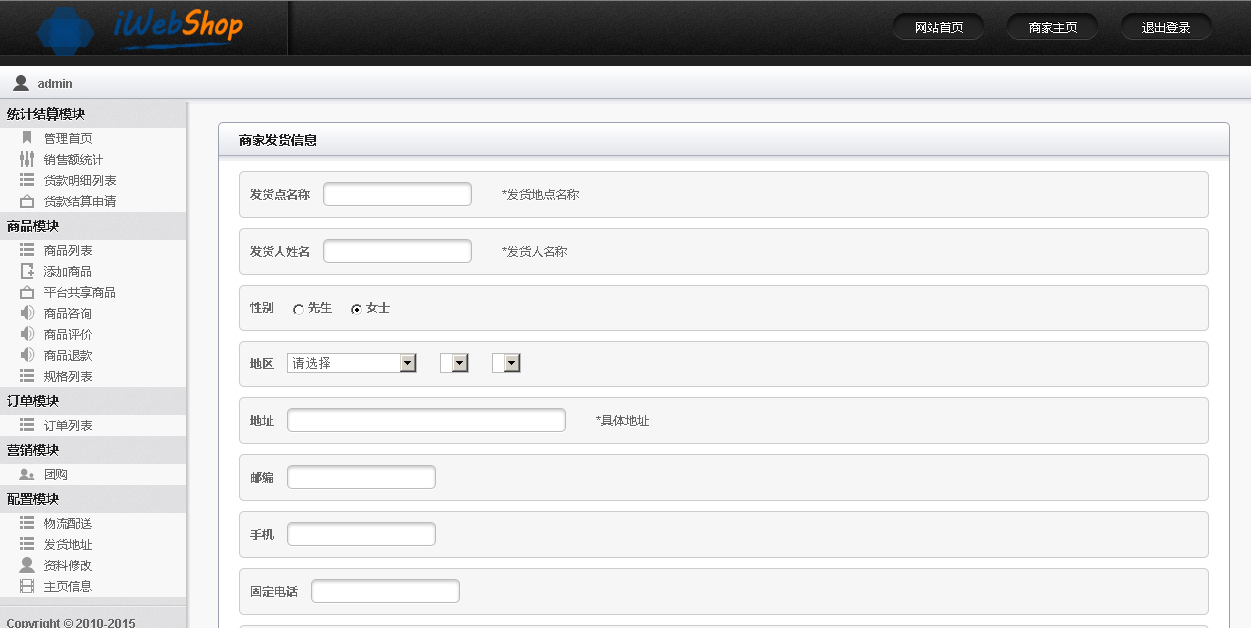Click the 配置模块 section header
The width and height of the screenshot is (1251, 628).
tap(93, 499)
